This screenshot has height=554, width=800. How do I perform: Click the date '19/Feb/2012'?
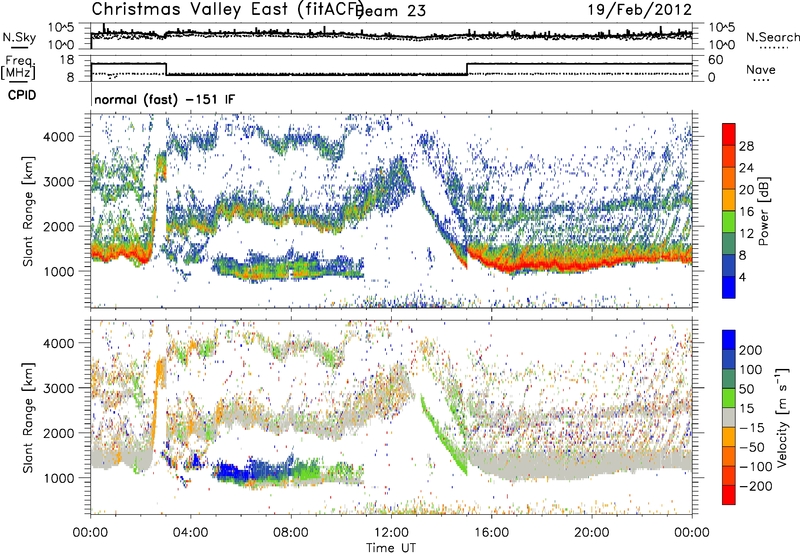(x=640, y=10)
